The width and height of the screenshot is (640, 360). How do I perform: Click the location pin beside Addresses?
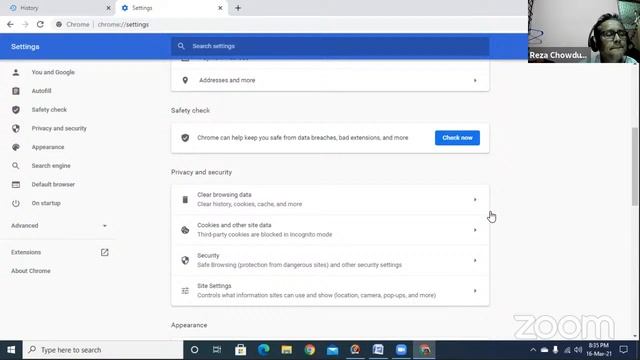click(x=185, y=80)
